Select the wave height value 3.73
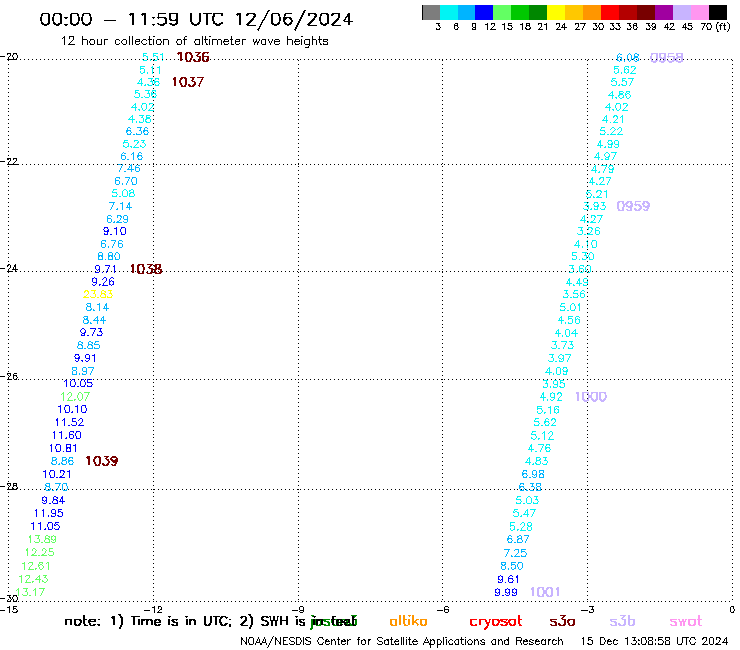Image resolution: width=740 pixels, height=650 pixels. pos(563,345)
